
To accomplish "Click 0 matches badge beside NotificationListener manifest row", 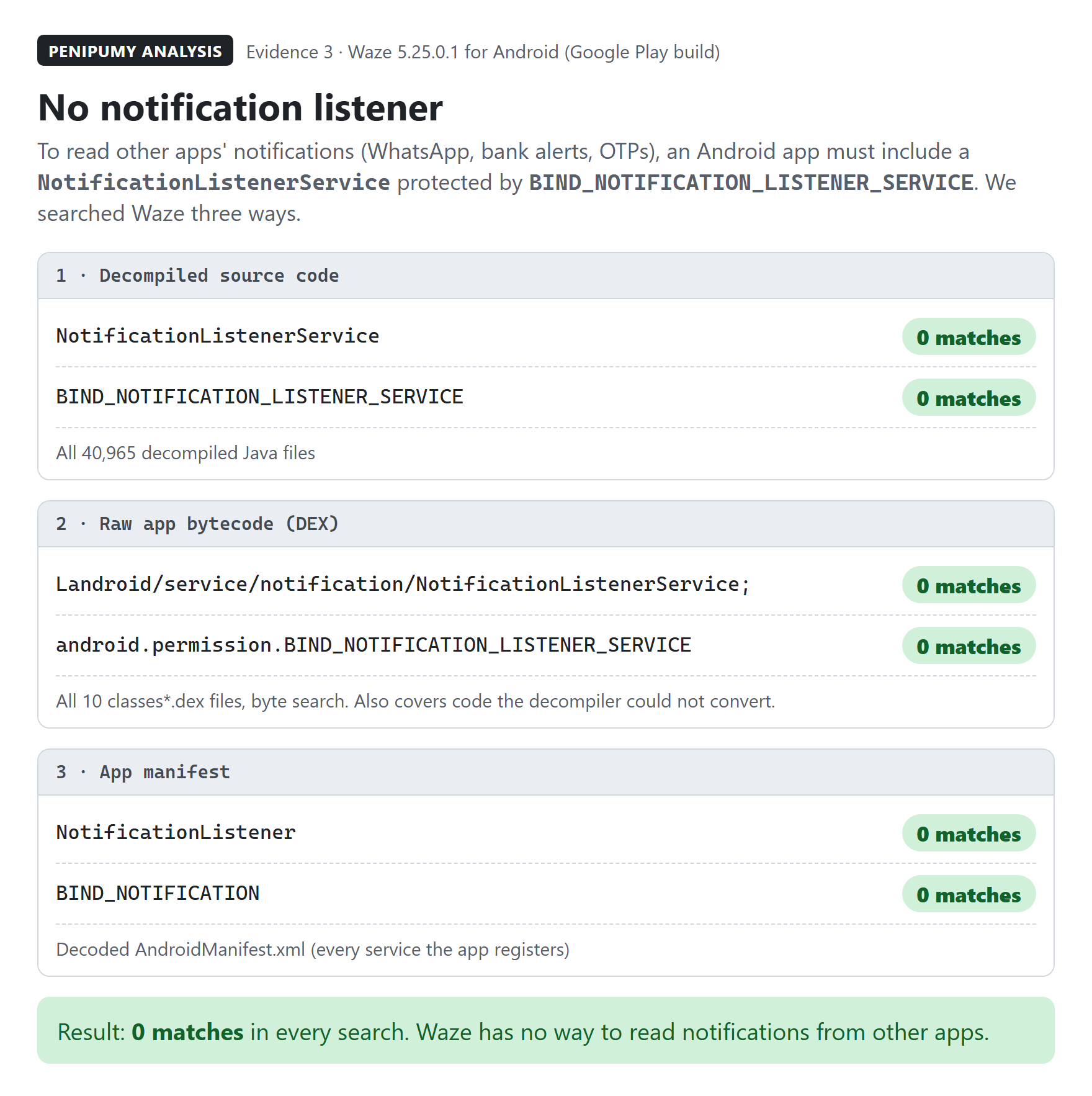I will 969,833.
